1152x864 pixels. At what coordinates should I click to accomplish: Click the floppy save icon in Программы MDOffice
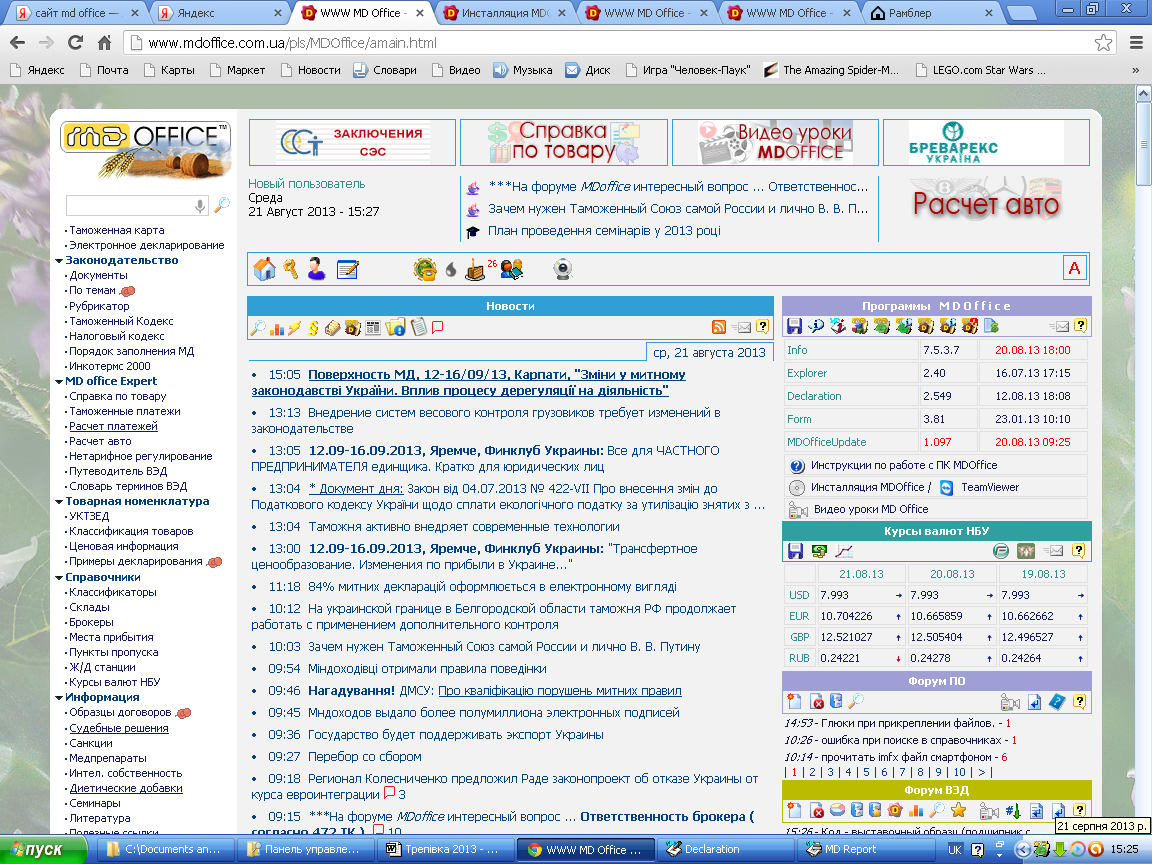(x=794, y=325)
